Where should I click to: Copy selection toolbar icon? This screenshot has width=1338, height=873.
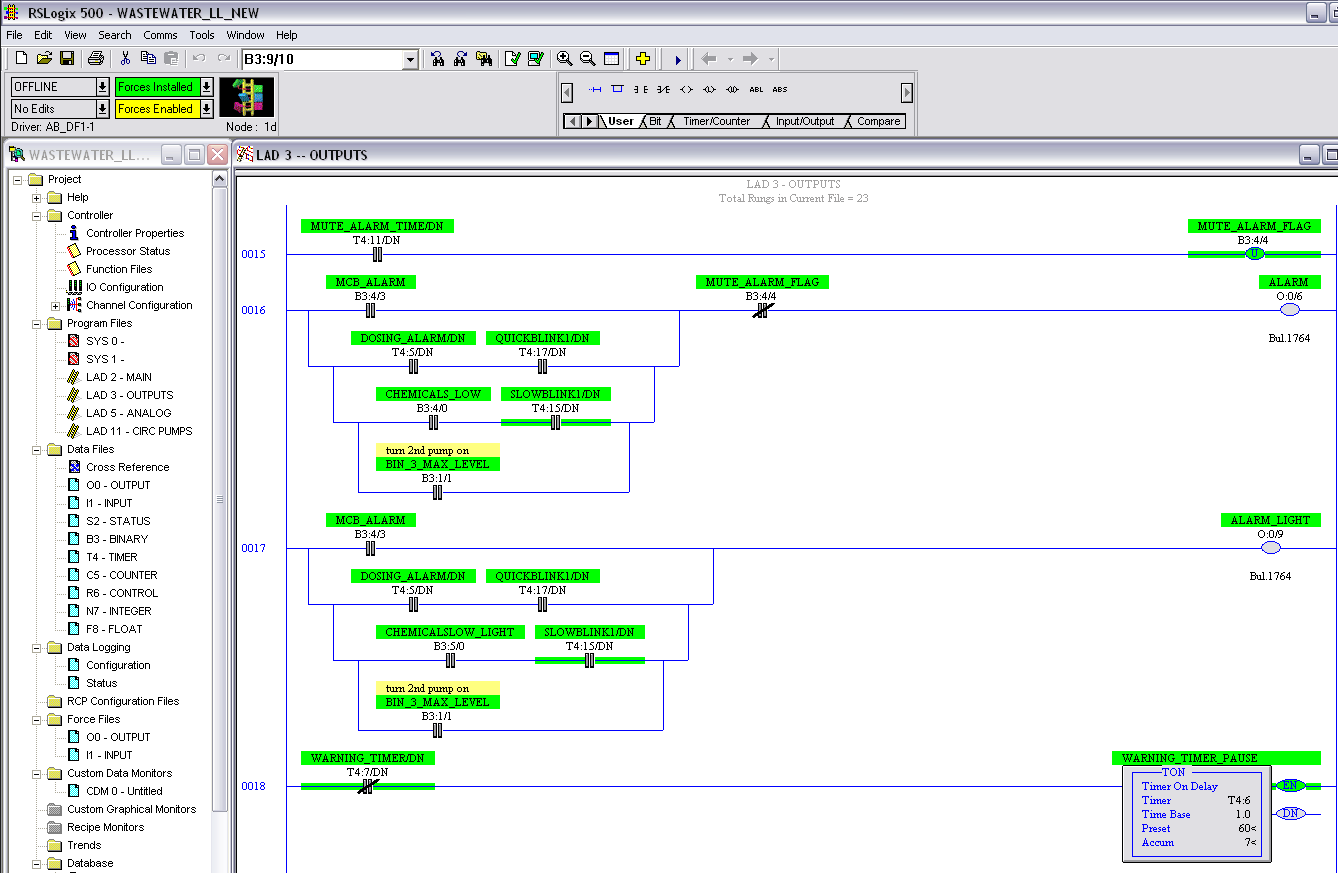(148, 59)
